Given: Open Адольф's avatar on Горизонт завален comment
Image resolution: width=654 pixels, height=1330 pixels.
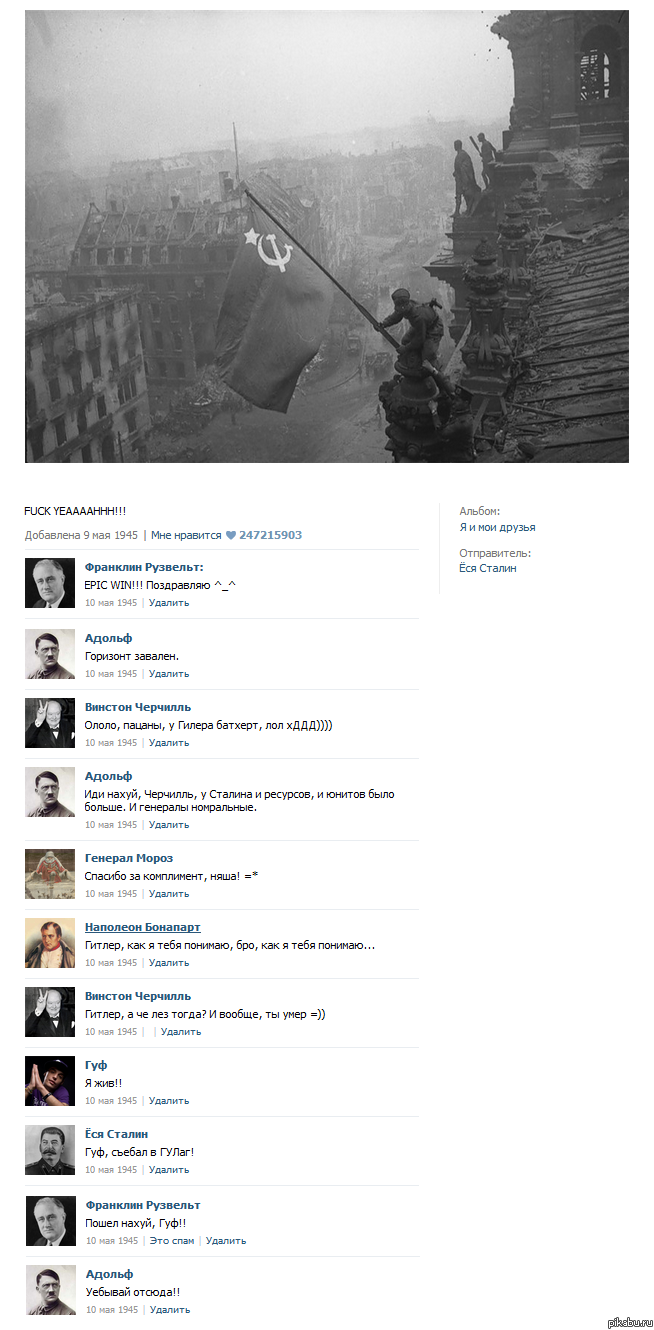Looking at the screenshot, I should click(x=50, y=653).
